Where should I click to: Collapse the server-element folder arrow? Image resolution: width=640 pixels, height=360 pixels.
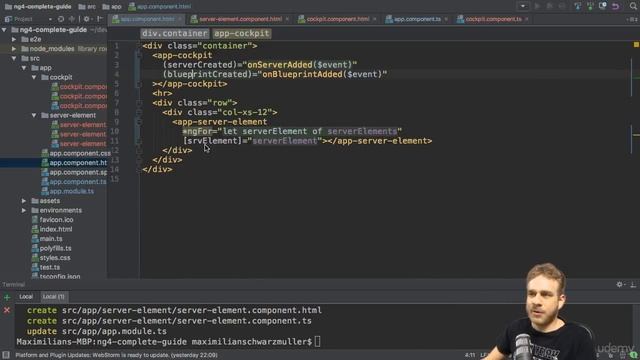point(34,116)
